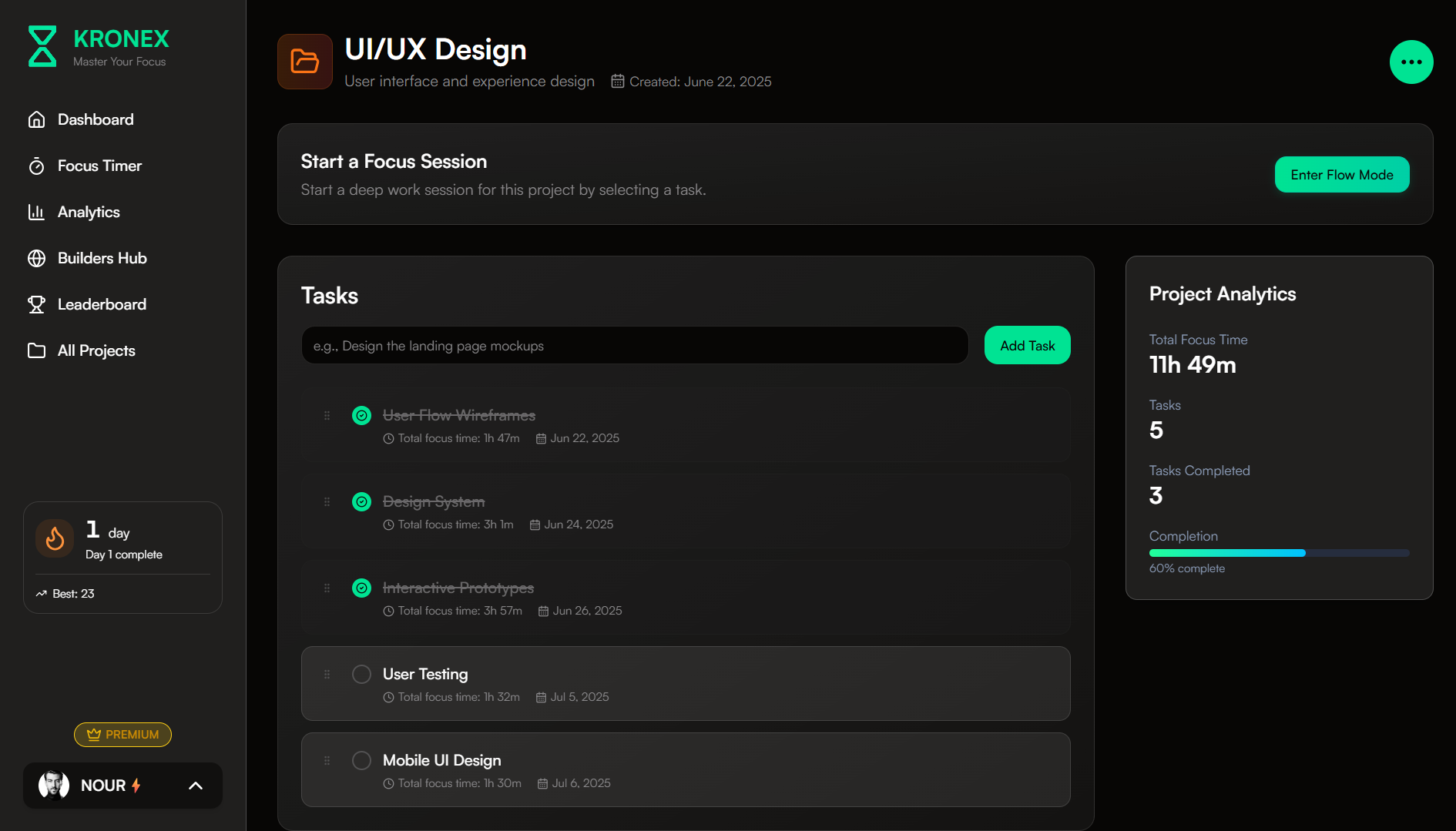Expand the NOUR user menu chevron
The width and height of the screenshot is (1456, 831).
(196, 786)
